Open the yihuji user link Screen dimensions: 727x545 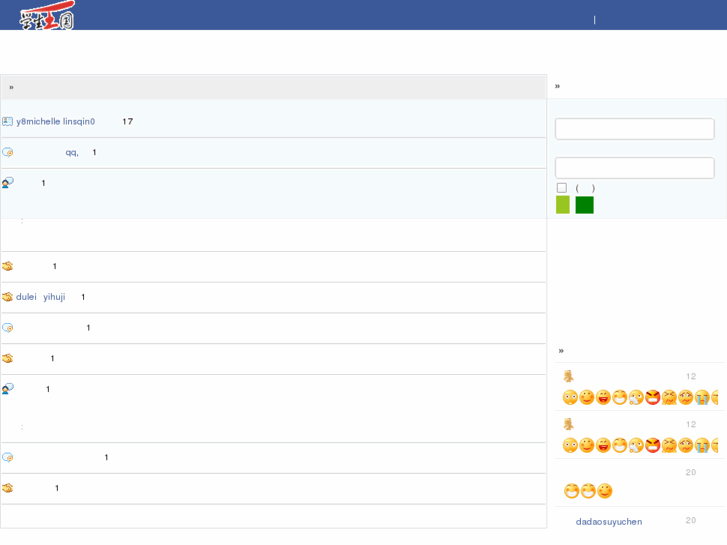tap(54, 297)
